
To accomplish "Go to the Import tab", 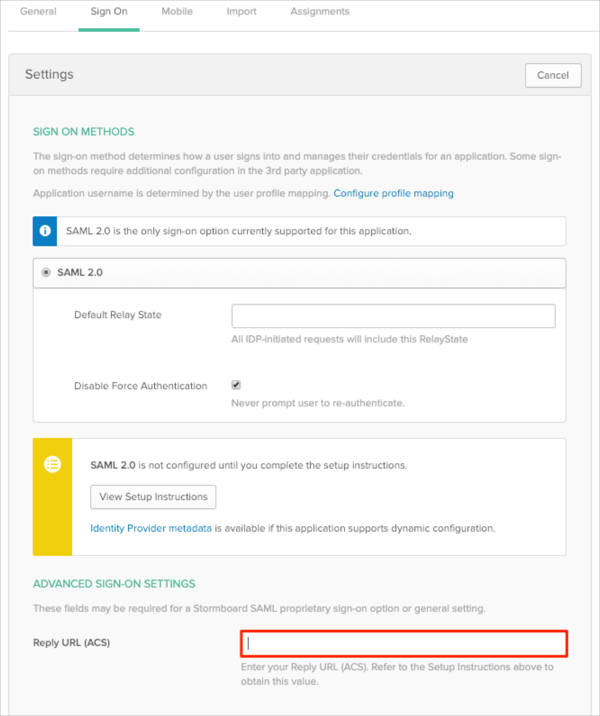I will tap(242, 11).
